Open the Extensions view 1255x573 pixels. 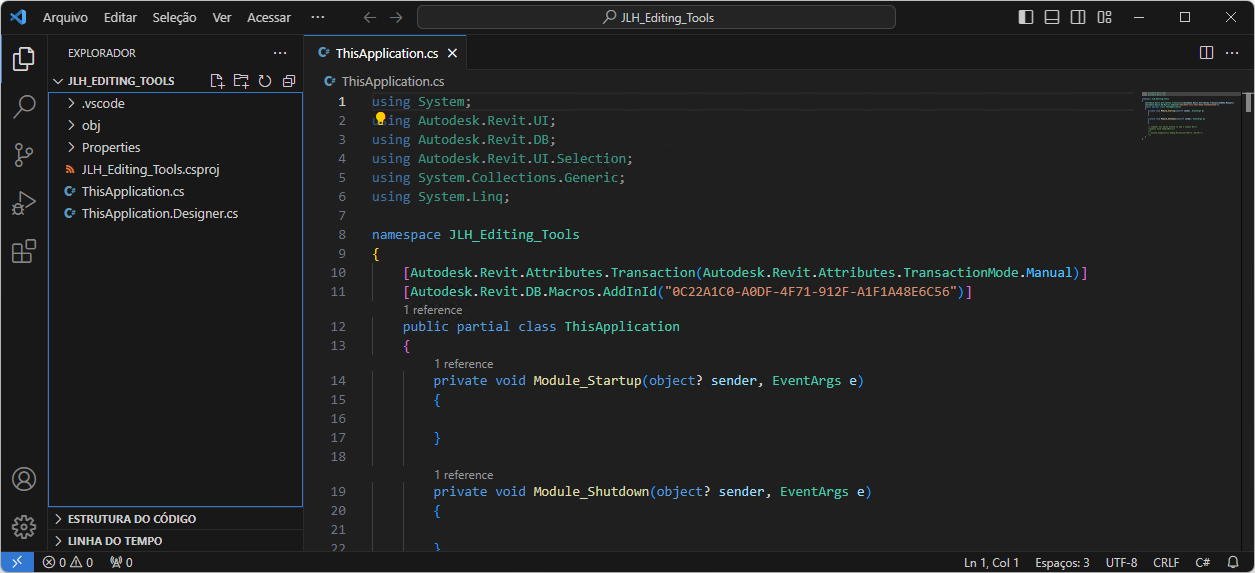pyautogui.click(x=24, y=251)
